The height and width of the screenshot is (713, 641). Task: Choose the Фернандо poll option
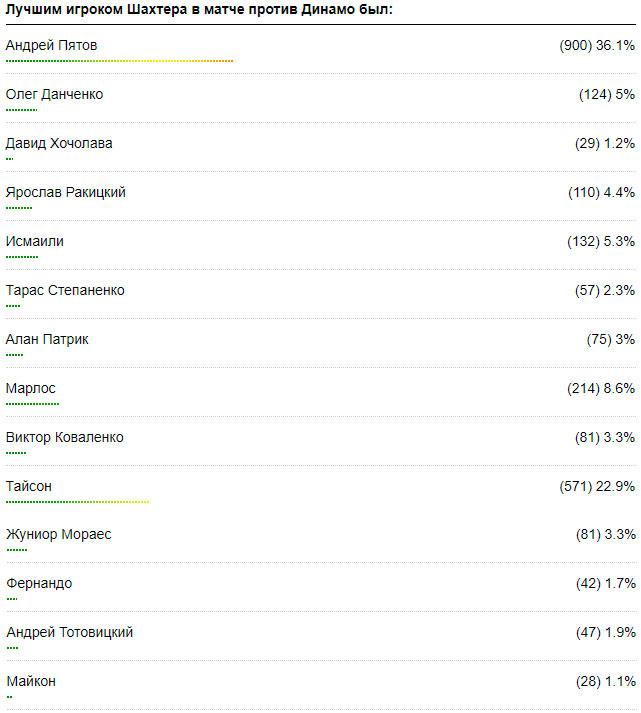[x=39, y=584]
